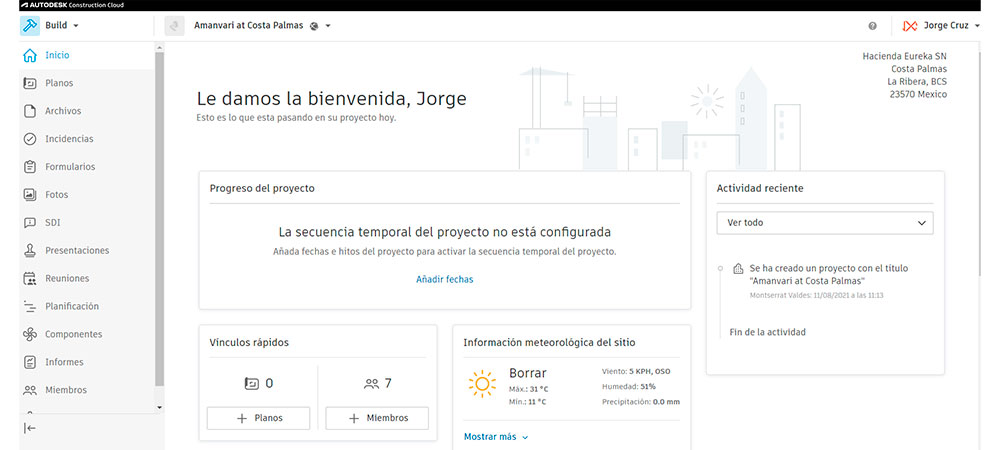Open the Build product switcher dropdown
1000x450 pixels.
tap(50, 25)
